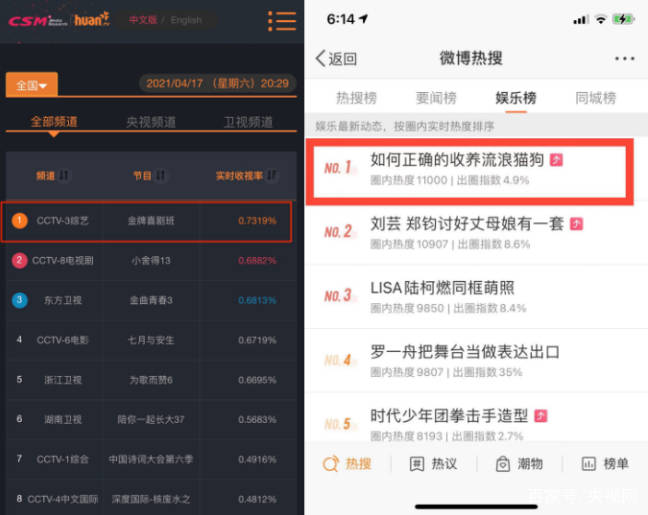The image size is (648, 515).
Task: Open the 全国 region dropdown
Action: [x=31, y=85]
